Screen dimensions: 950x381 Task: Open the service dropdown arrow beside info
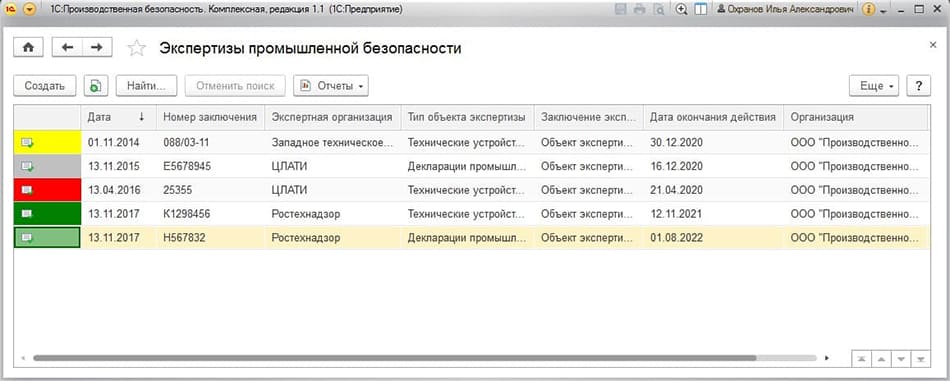click(x=883, y=12)
